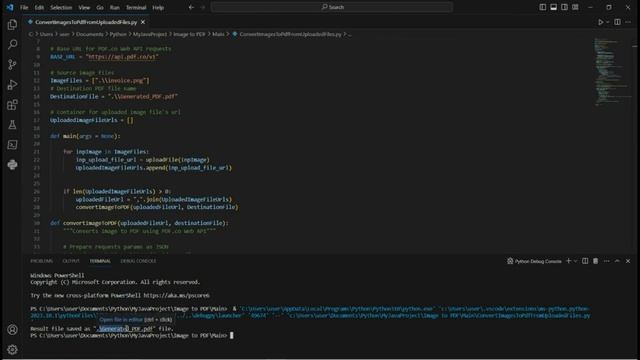The height and width of the screenshot is (360, 640).
Task: Select Image to PDF breadcrumb folder
Action: (x=189, y=34)
